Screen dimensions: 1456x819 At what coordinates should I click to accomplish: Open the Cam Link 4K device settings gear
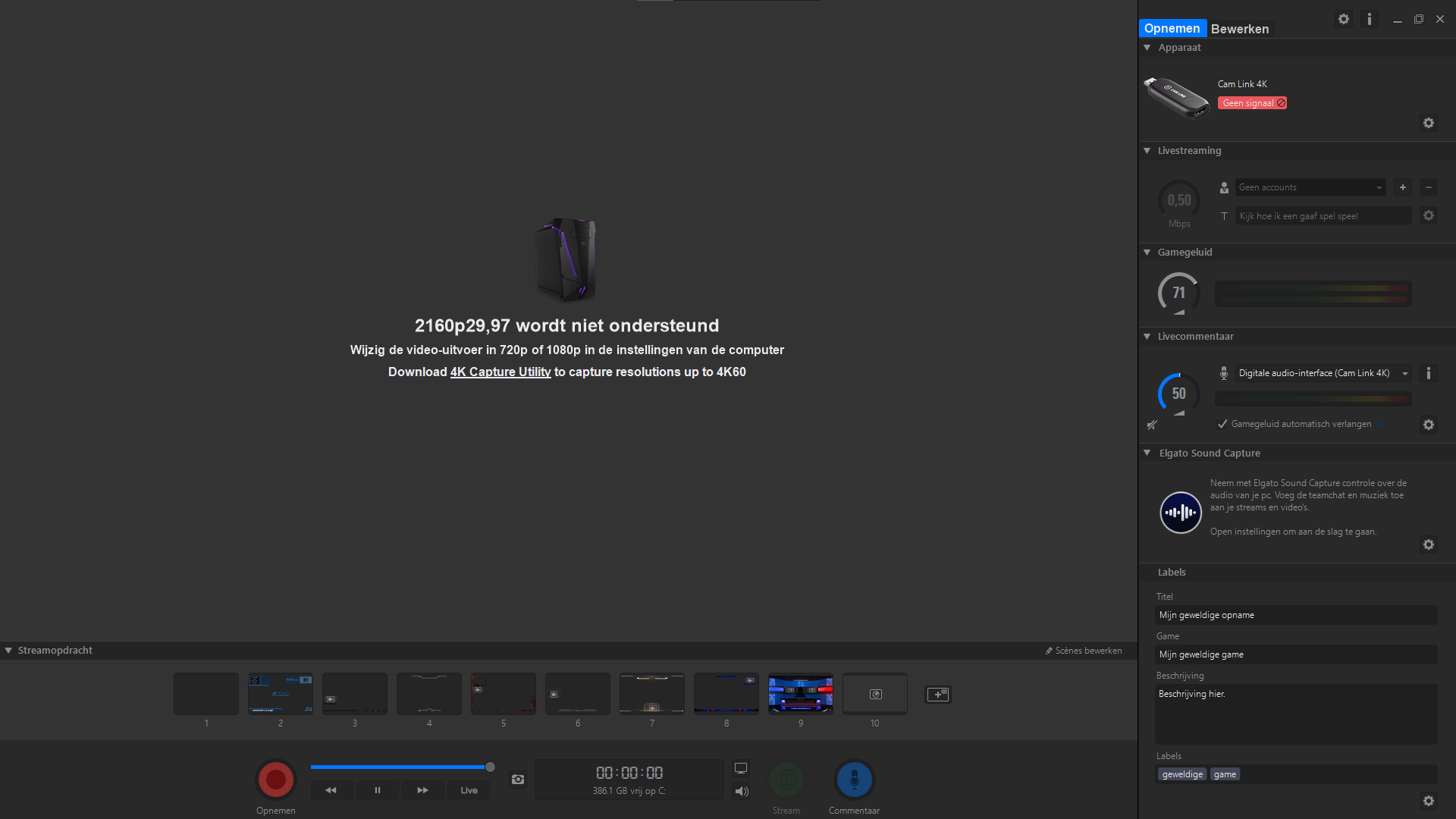(x=1429, y=123)
